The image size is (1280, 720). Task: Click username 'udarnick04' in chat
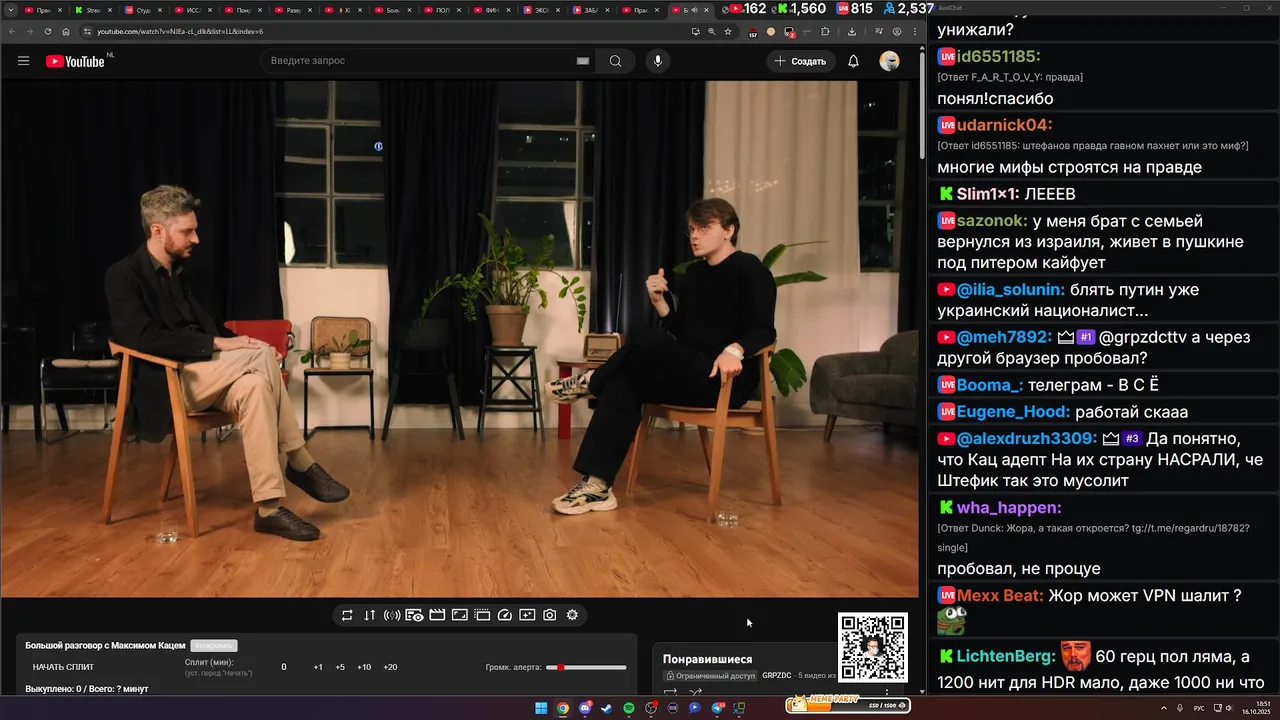pyautogui.click(x=1004, y=125)
